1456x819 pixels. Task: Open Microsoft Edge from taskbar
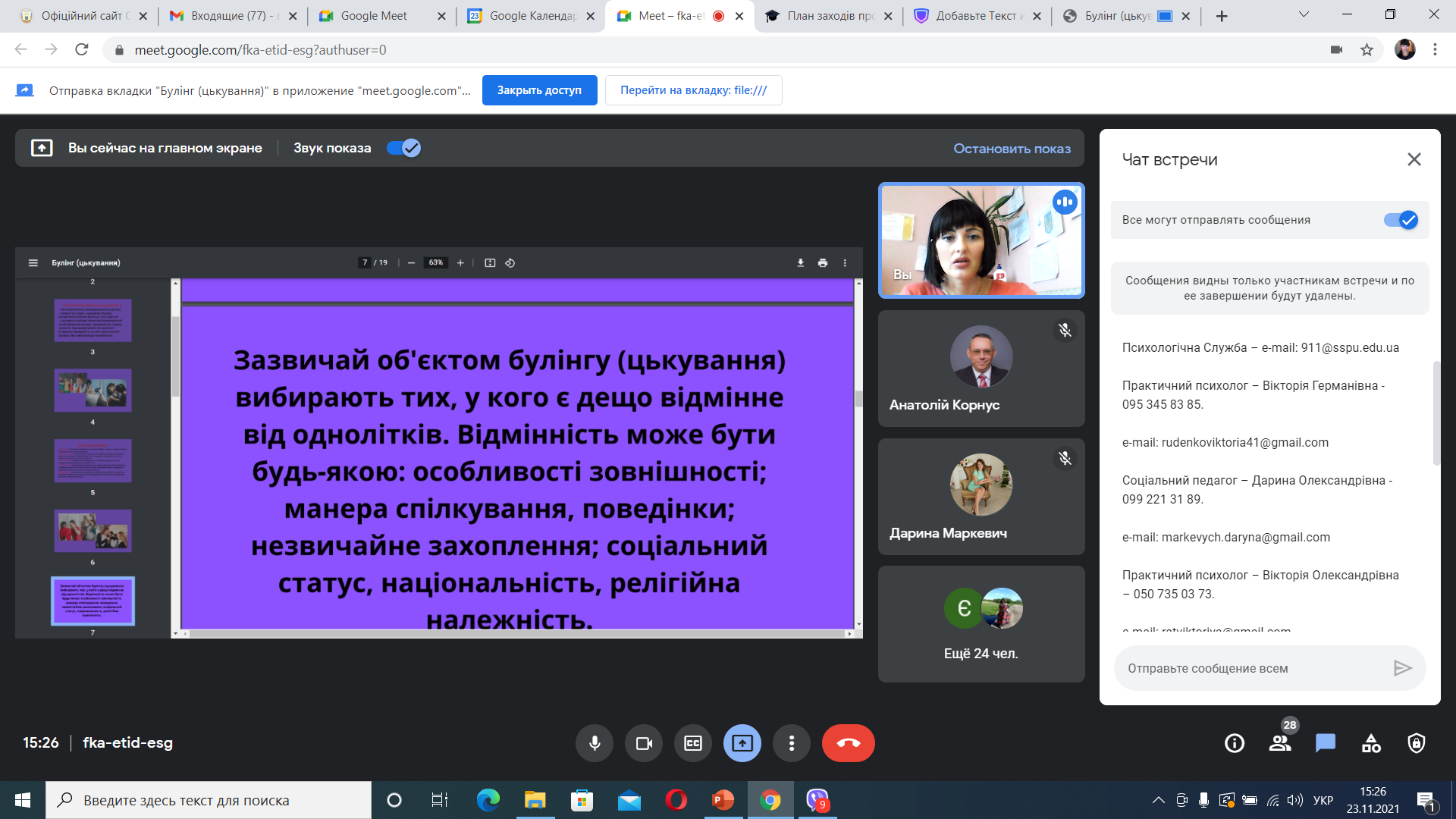(488, 800)
